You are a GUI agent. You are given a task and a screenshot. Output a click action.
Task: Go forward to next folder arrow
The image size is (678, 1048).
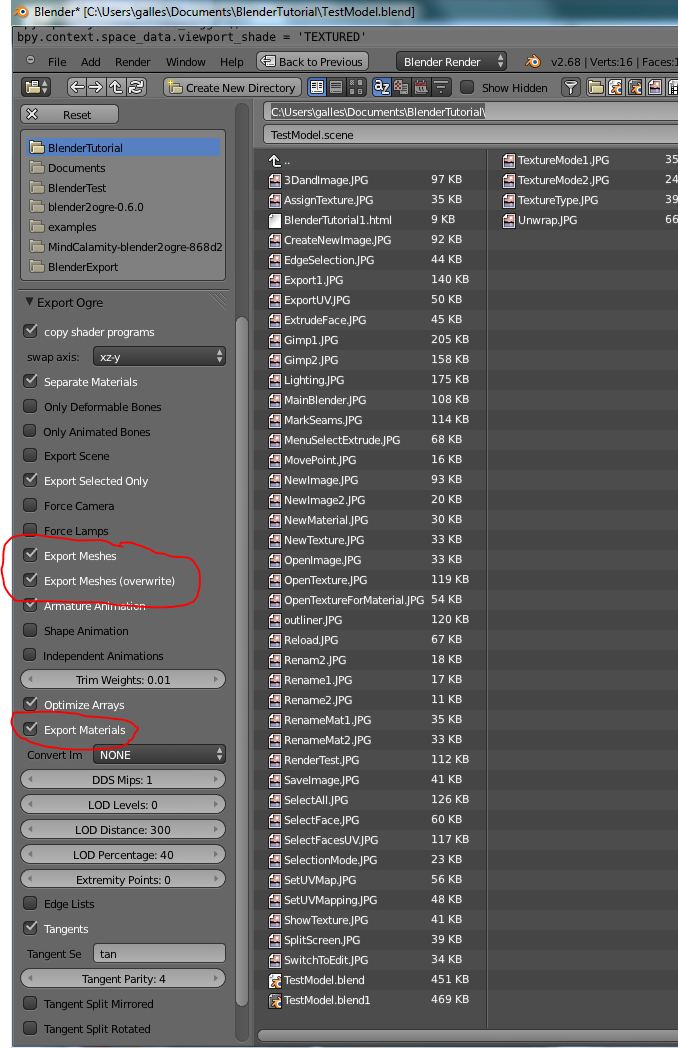[x=96, y=87]
